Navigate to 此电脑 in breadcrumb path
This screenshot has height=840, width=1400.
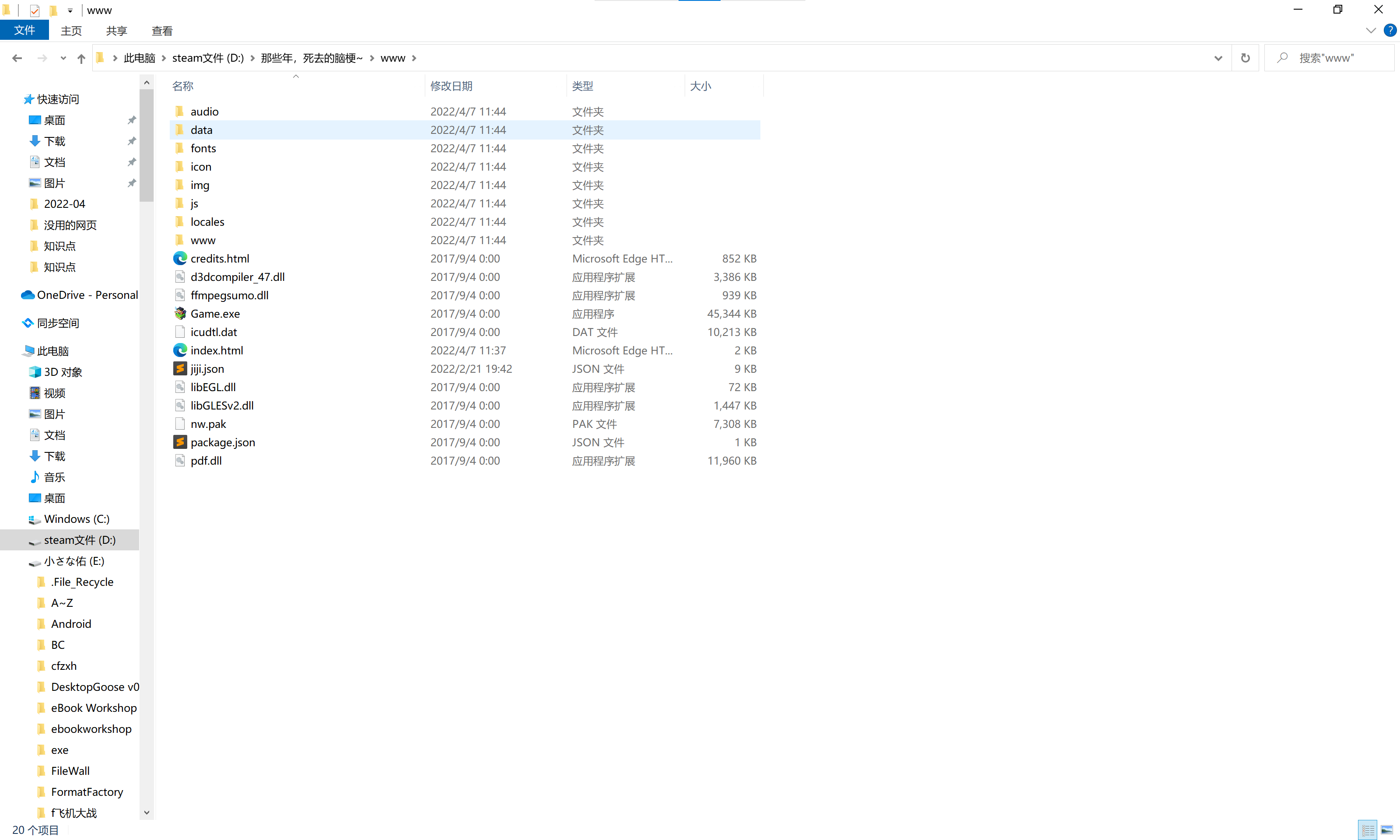[139, 58]
